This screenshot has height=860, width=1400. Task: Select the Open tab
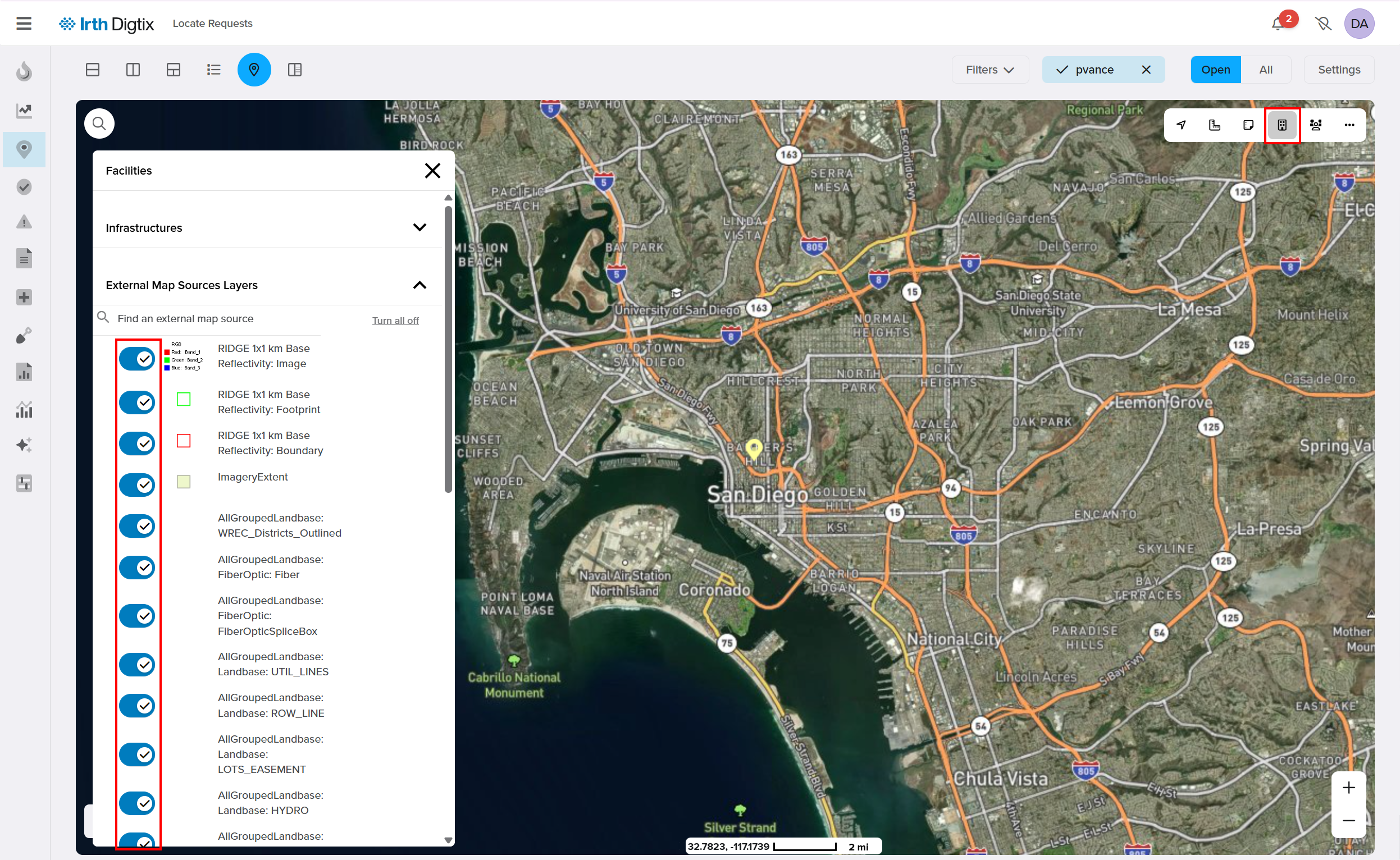tap(1215, 70)
